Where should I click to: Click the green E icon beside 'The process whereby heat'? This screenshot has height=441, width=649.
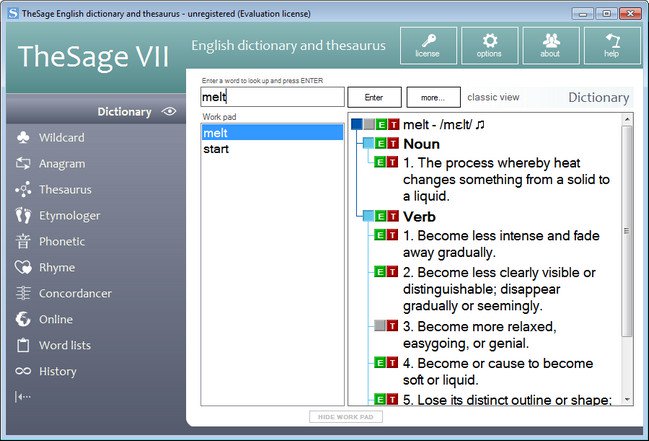[x=380, y=161]
